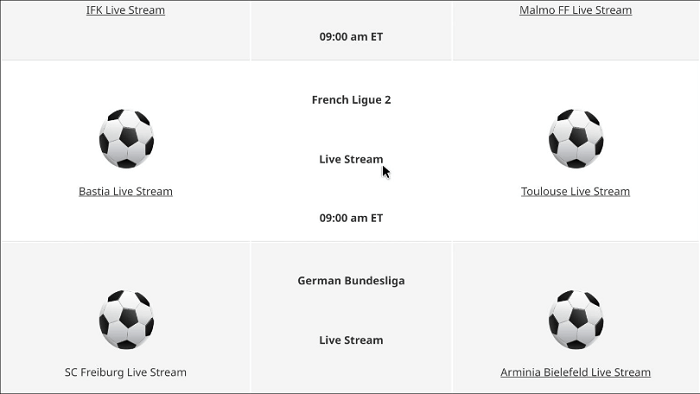700x394 pixels.
Task: Open the IFK Live Stream link
Action: point(125,10)
